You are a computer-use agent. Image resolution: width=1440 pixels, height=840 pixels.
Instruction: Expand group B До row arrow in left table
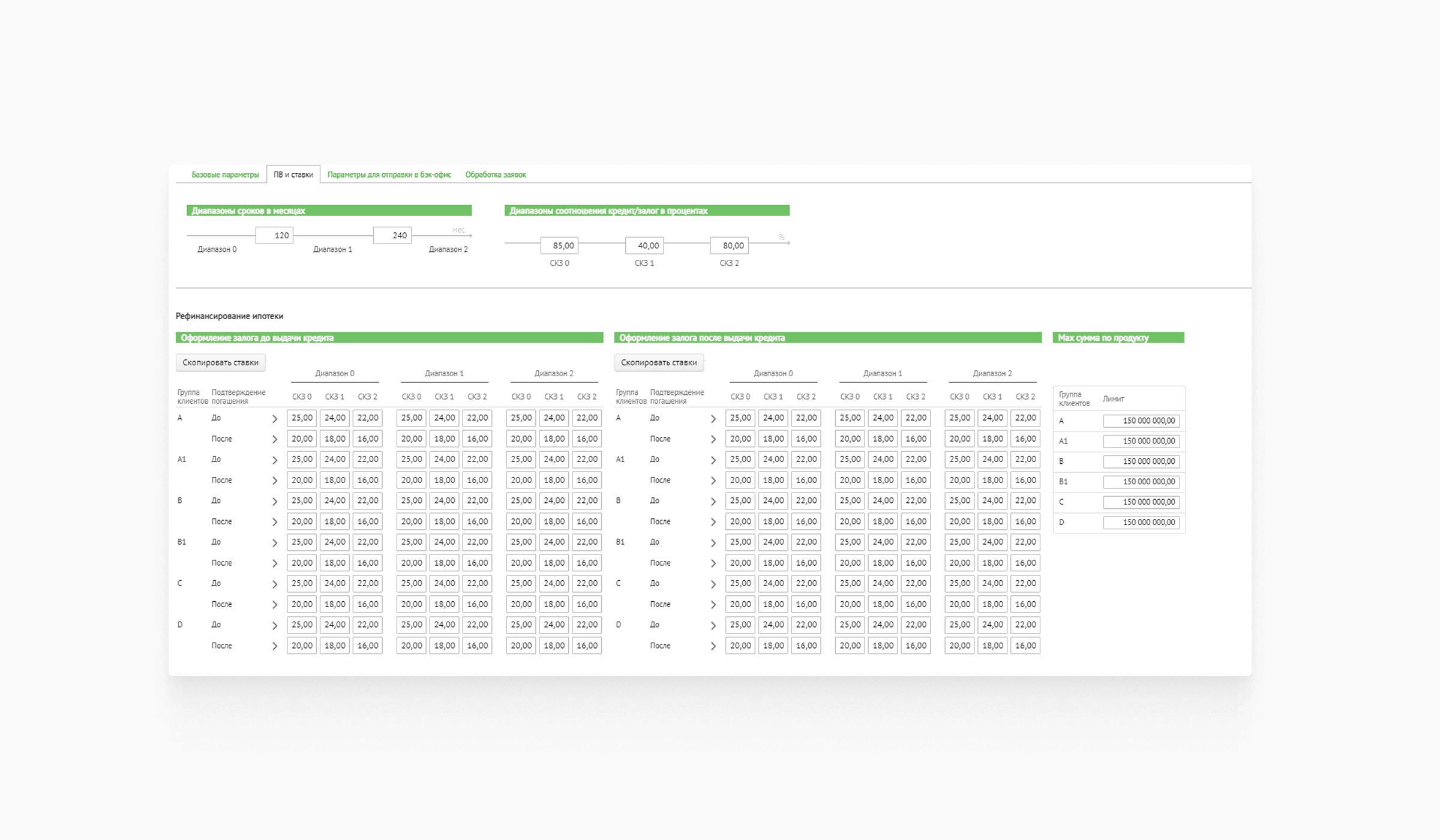pyautogui.click(x=275, y=502)
